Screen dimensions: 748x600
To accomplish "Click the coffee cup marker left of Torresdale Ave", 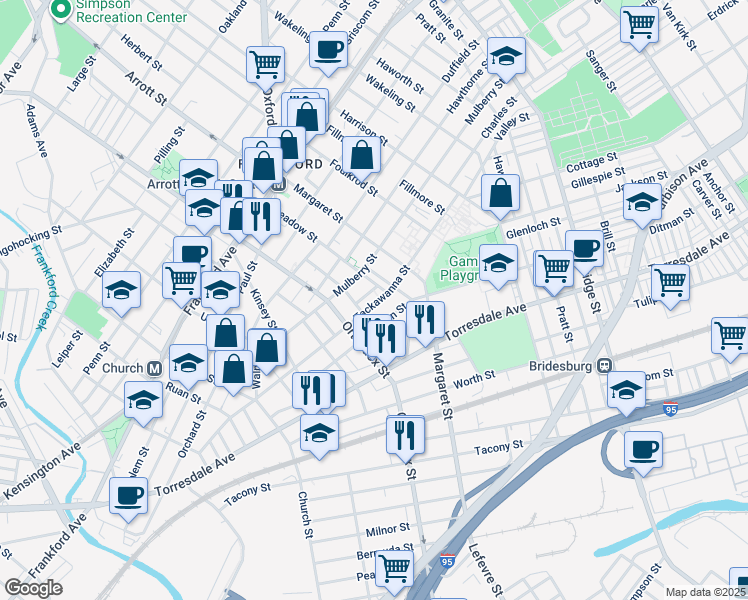I will [128, 497].
